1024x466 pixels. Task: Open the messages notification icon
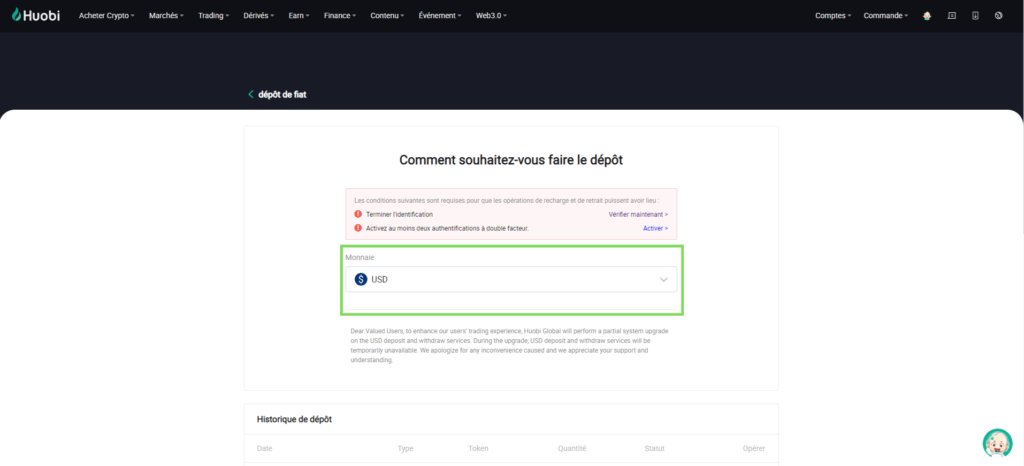pos(952,16)
